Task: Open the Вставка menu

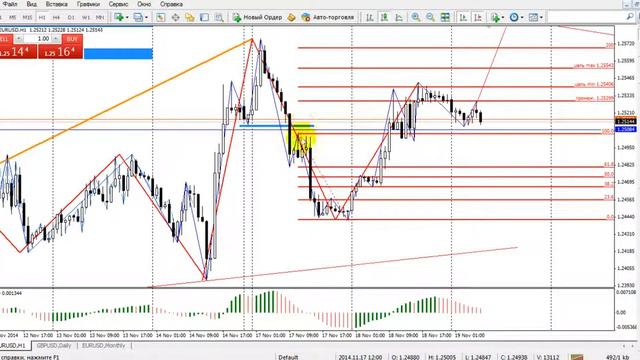Action: [56, 4]
